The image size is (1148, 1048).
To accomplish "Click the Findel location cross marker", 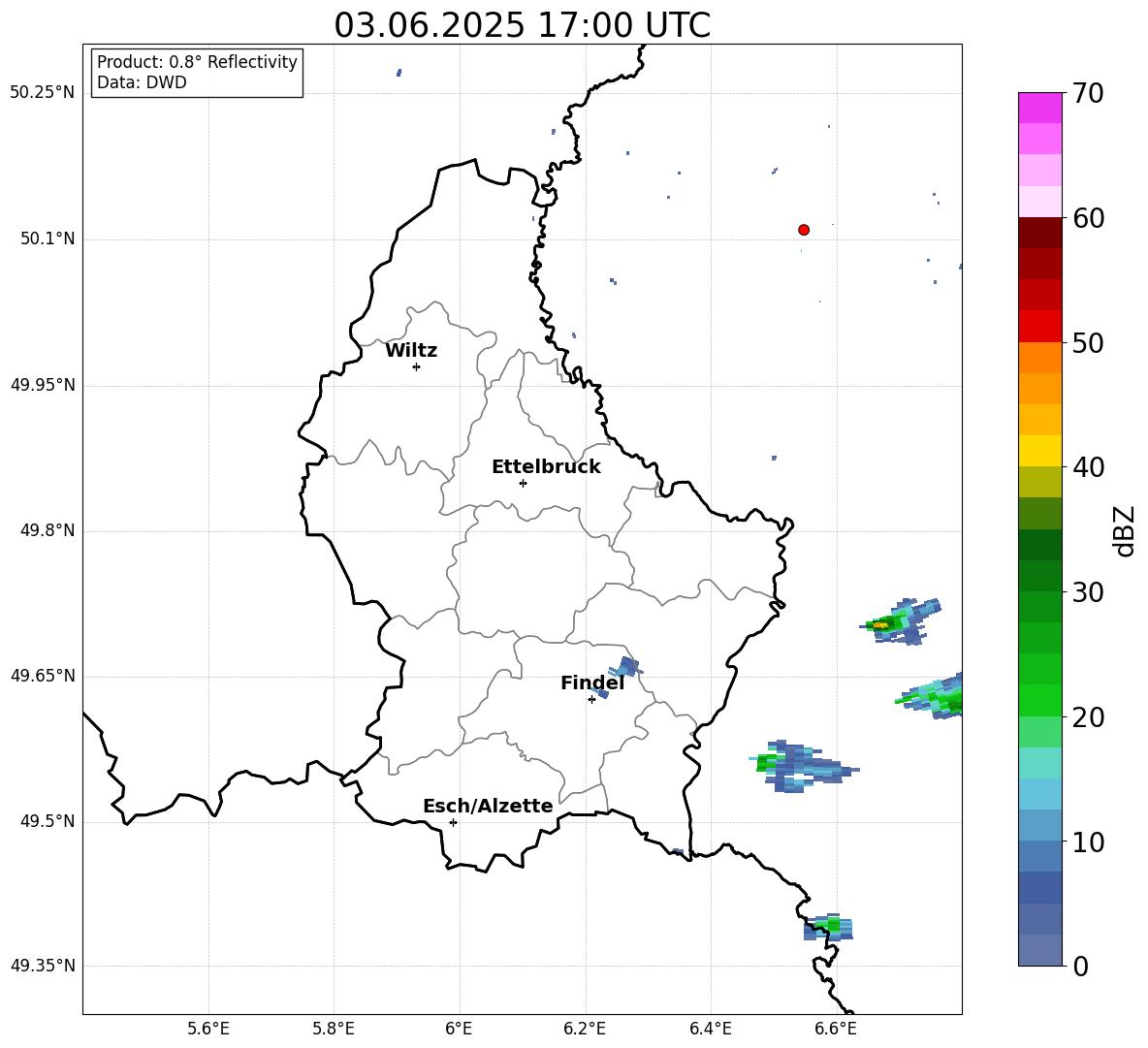I will [x=591, y=700].
